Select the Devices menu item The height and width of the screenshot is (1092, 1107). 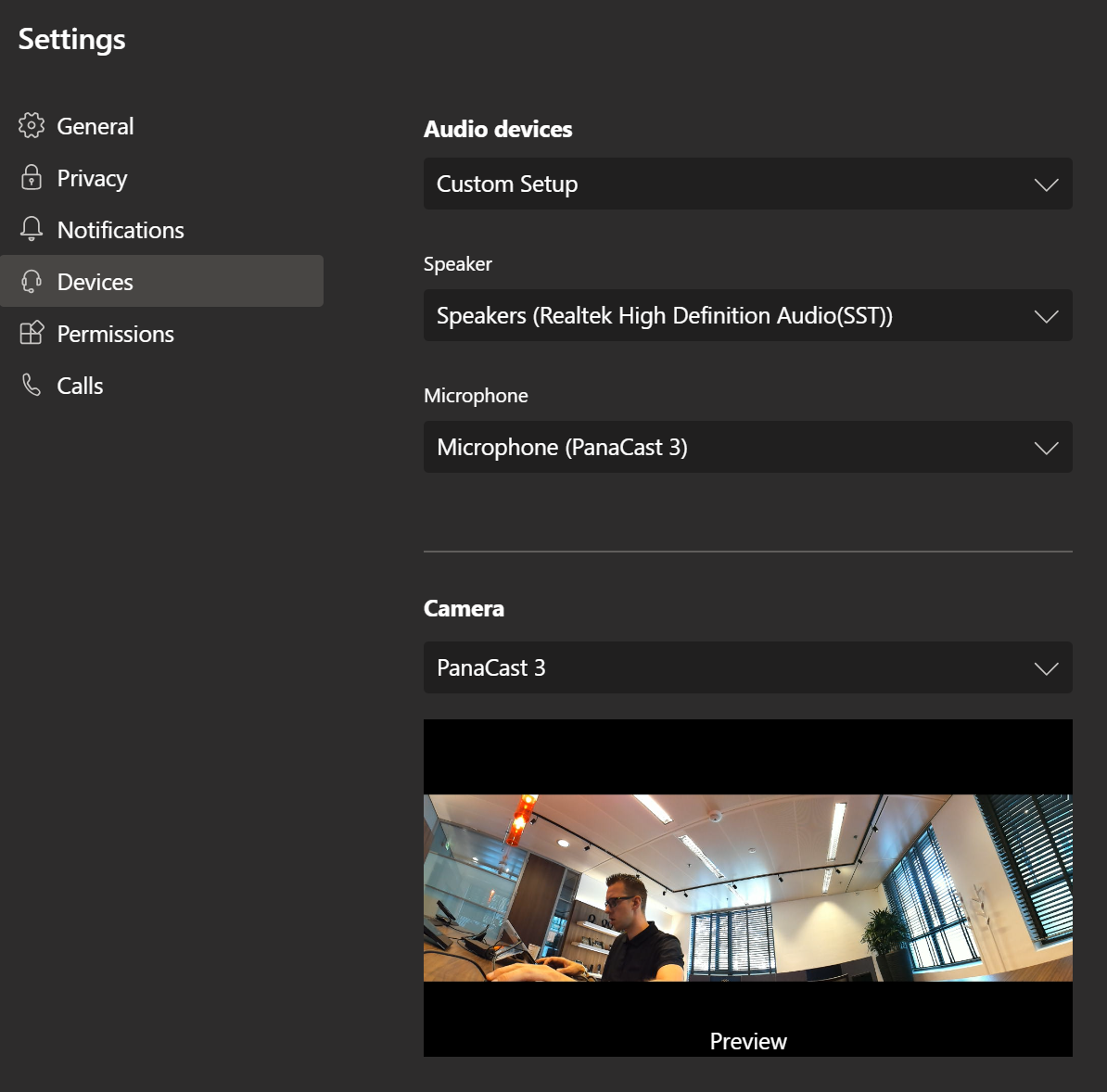tap(95, 282)
